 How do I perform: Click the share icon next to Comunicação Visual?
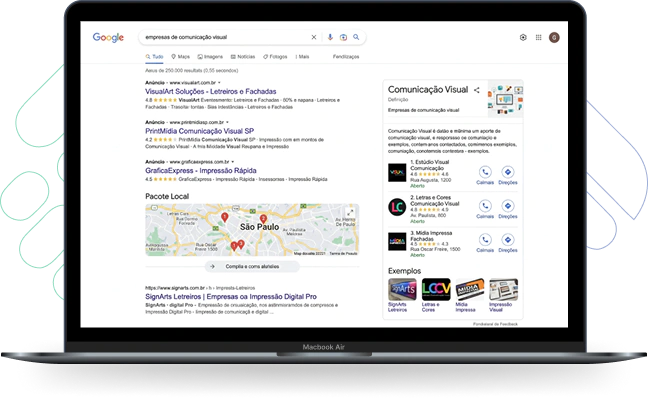click(476, 90)
